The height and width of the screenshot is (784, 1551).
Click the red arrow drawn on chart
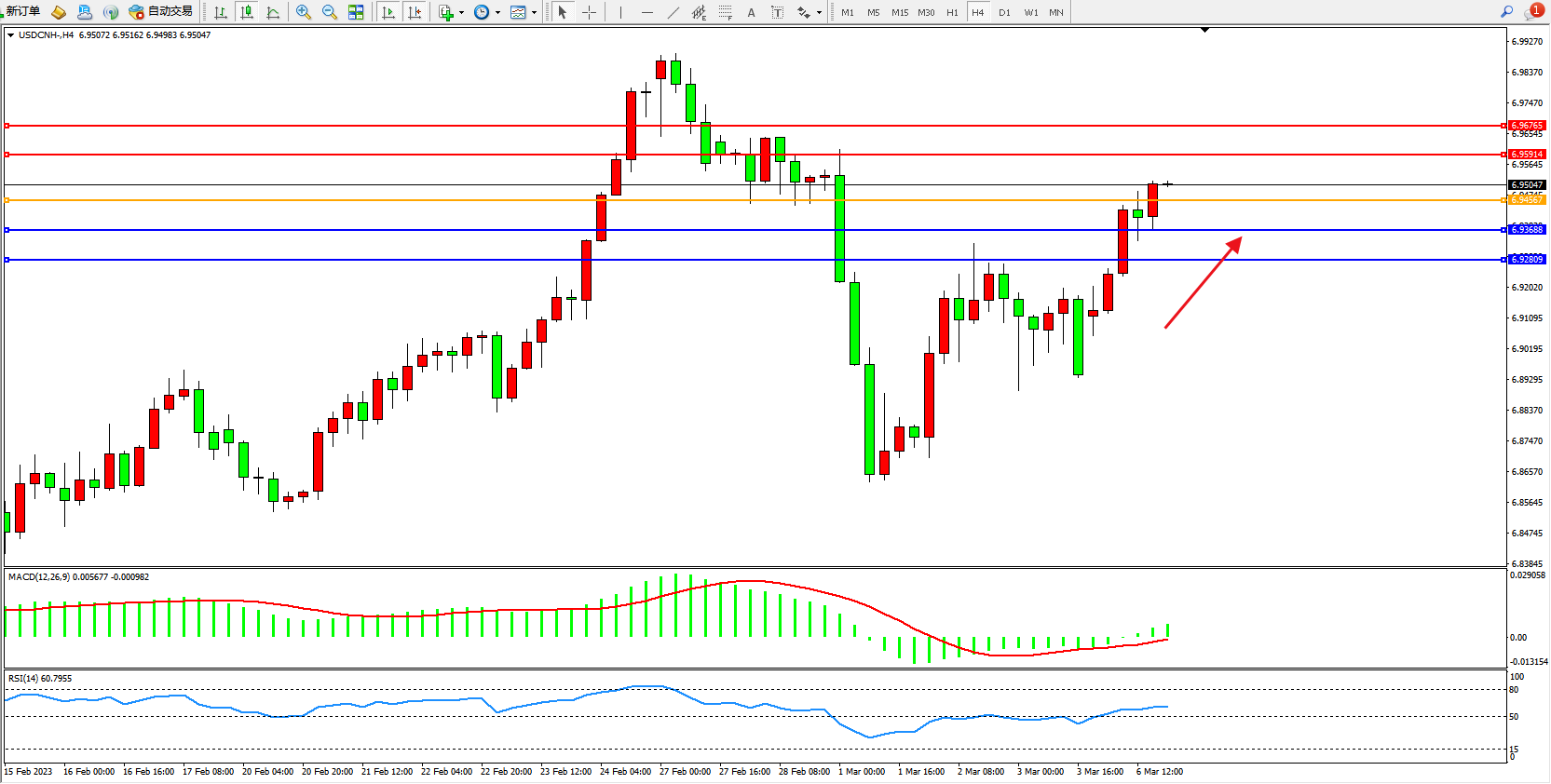(x=1203, y=282)
